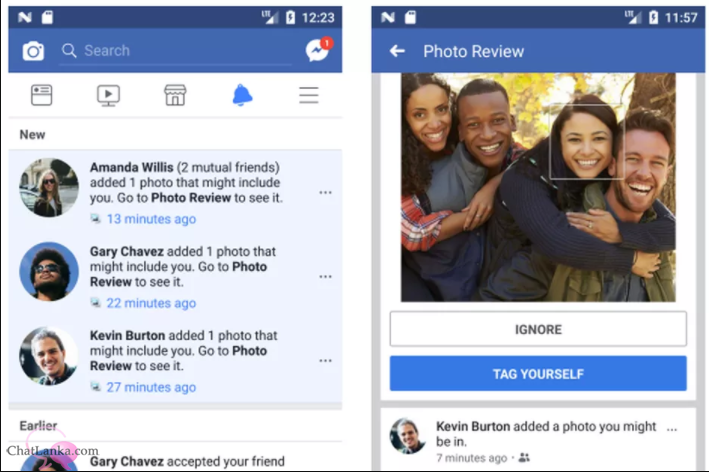Click the photo icon beside '13 minutes ago'
Image resolution: width=709 pixels, height=472 pixels.
click(x=95, y=219)
